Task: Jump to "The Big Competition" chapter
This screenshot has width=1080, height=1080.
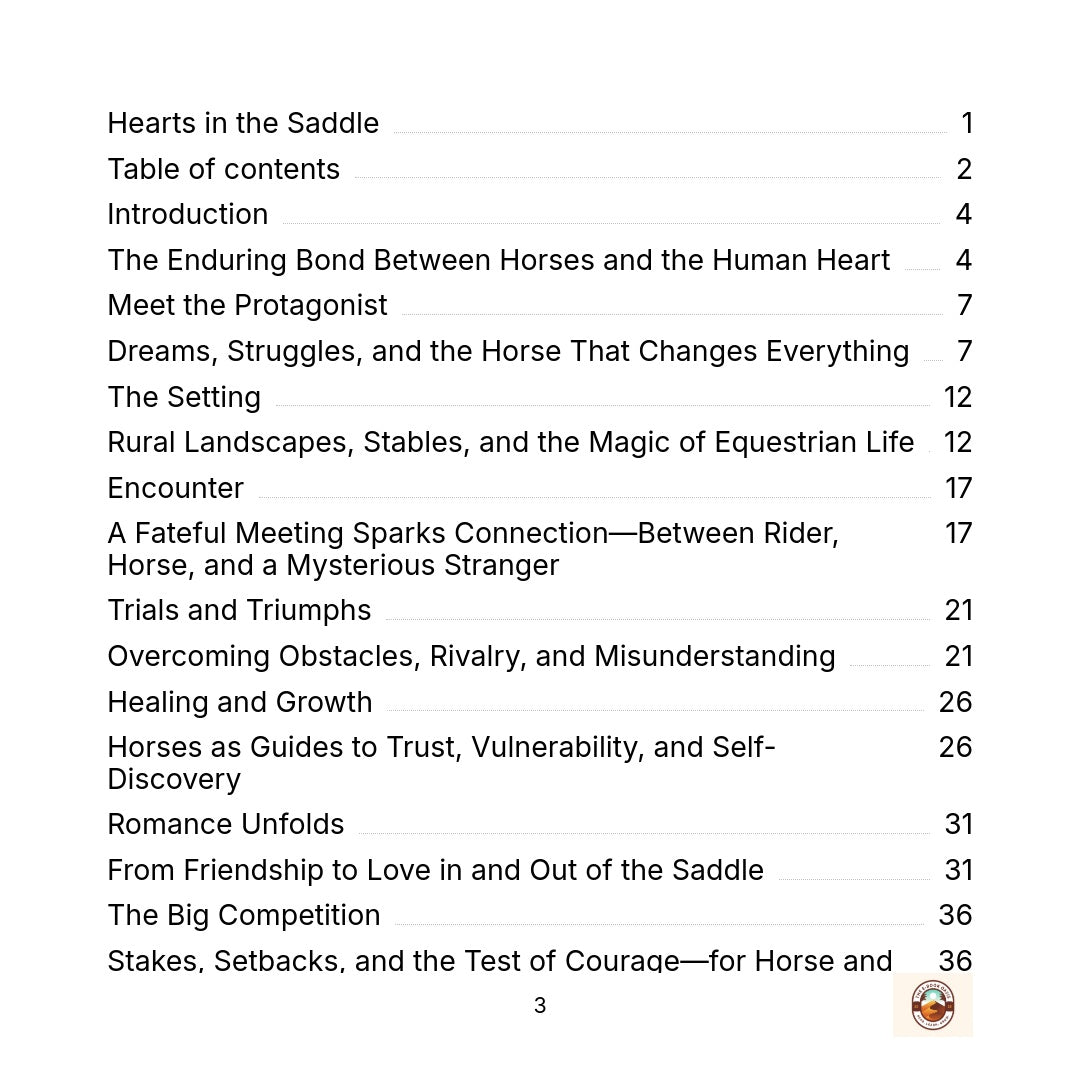Action: click(x=244, y=915)
